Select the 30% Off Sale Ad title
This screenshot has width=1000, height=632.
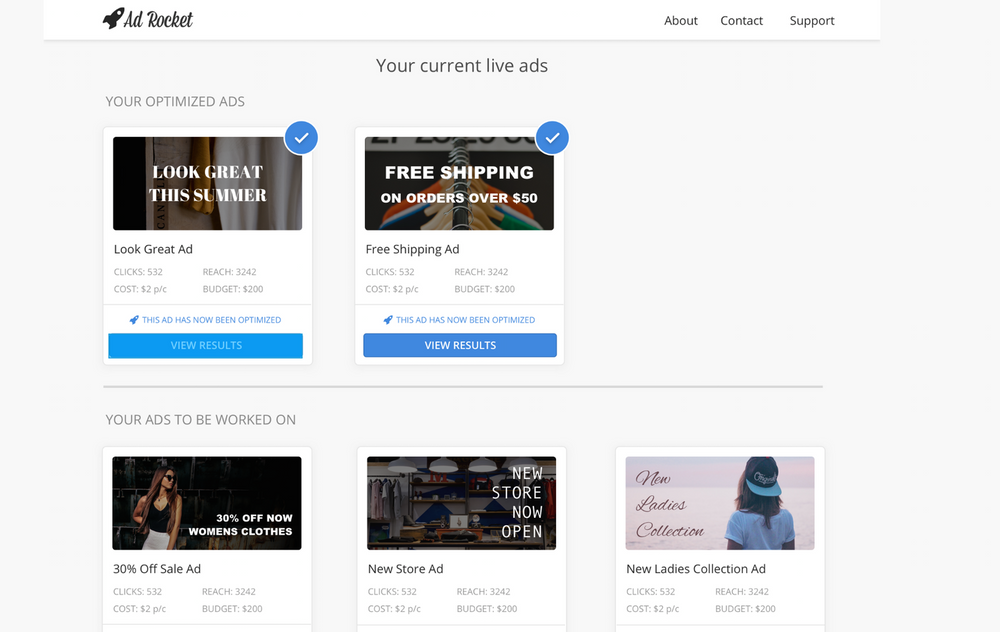coord(157,568)
